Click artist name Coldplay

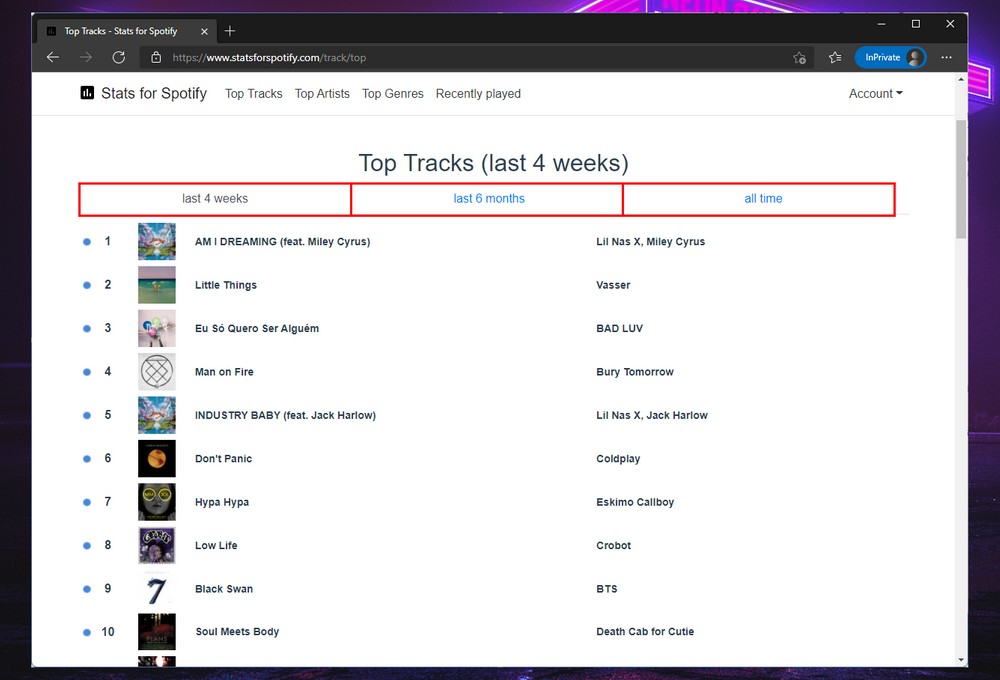point(618,459)
